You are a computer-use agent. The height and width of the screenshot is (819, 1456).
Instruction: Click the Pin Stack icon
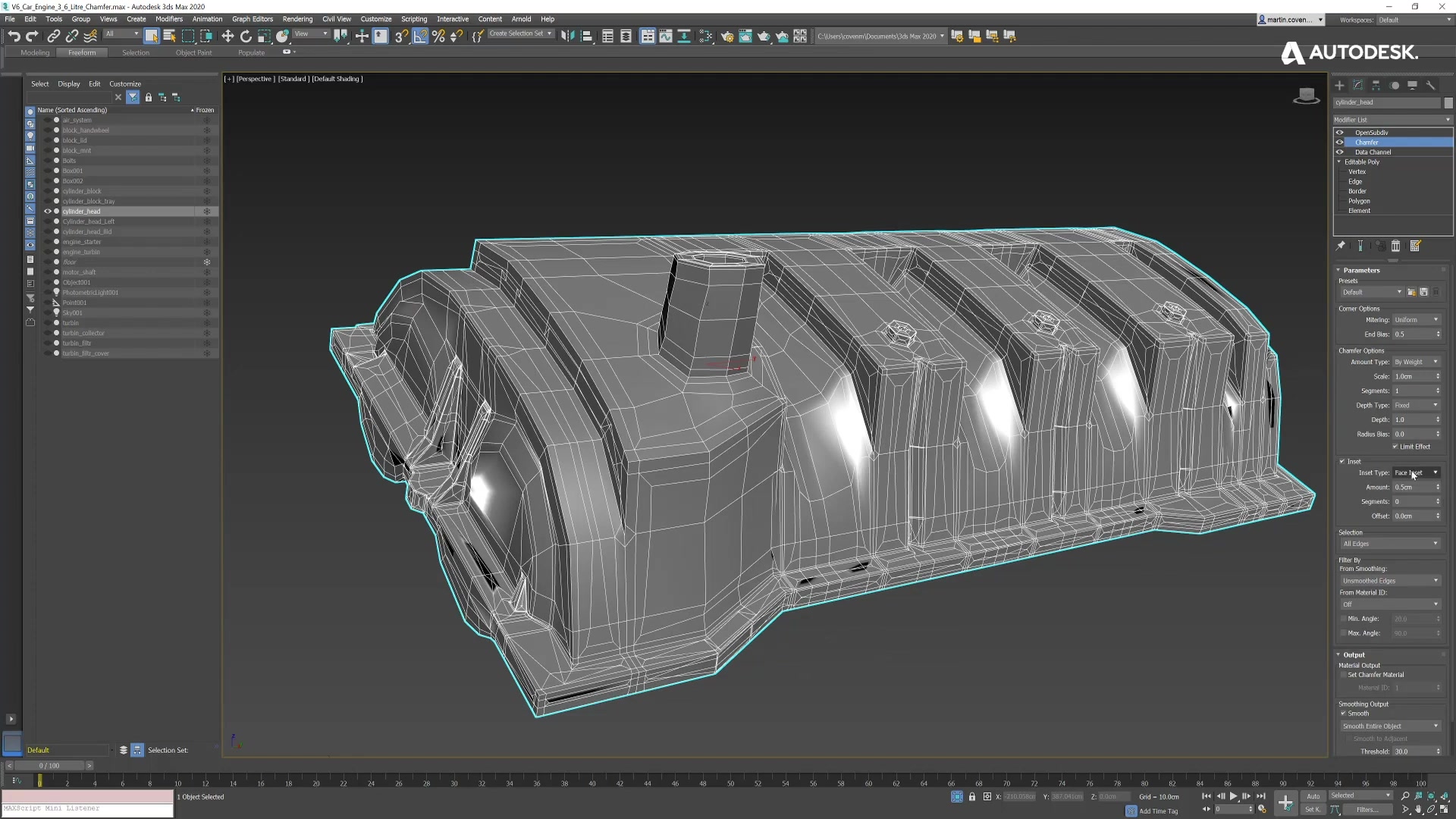[1341, 246]
